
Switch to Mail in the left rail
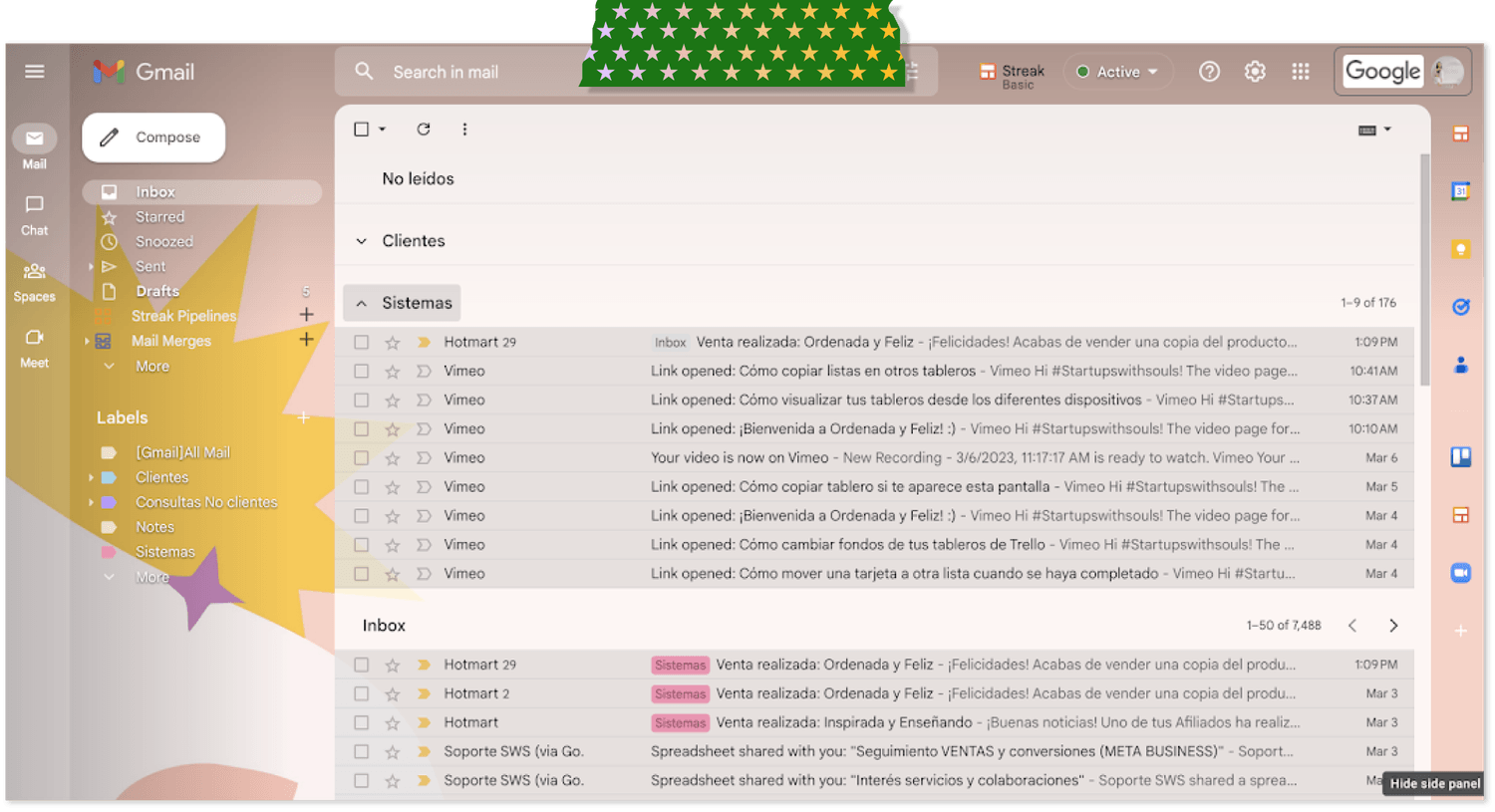(35, 147)
